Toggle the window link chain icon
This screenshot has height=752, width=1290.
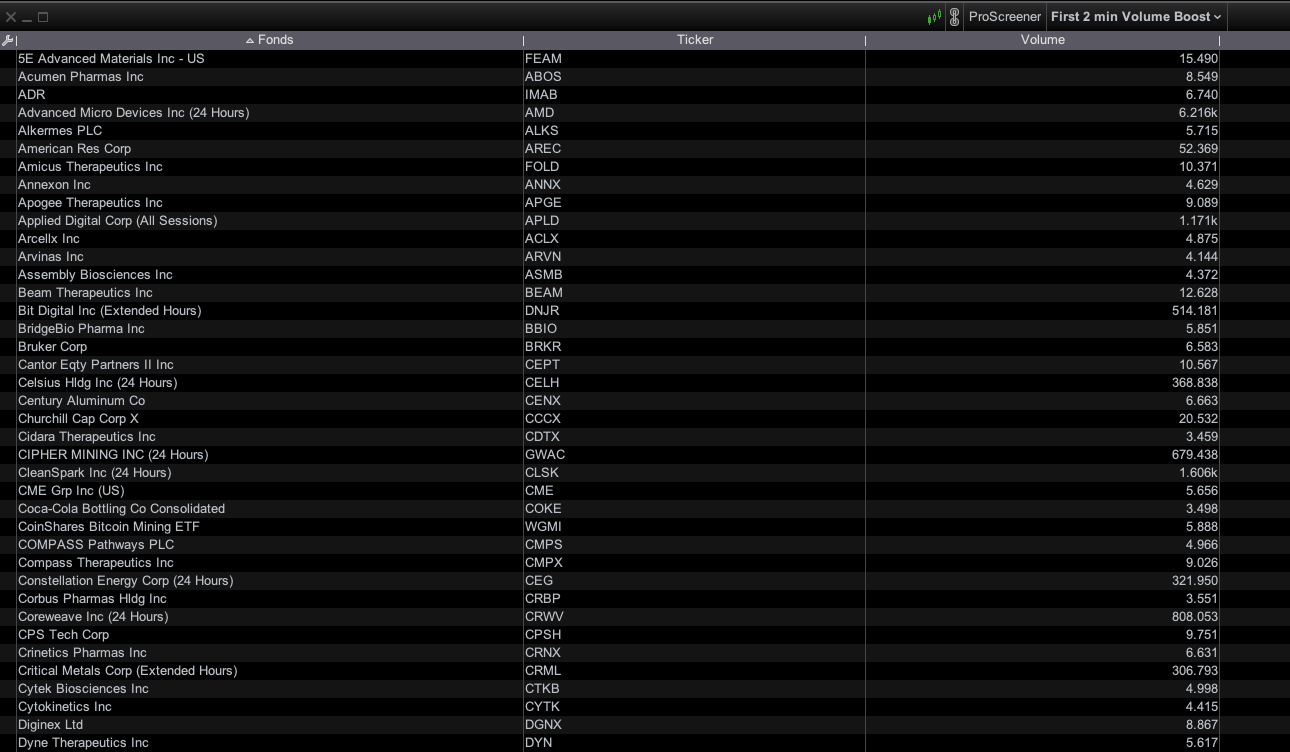pos(954,17)
